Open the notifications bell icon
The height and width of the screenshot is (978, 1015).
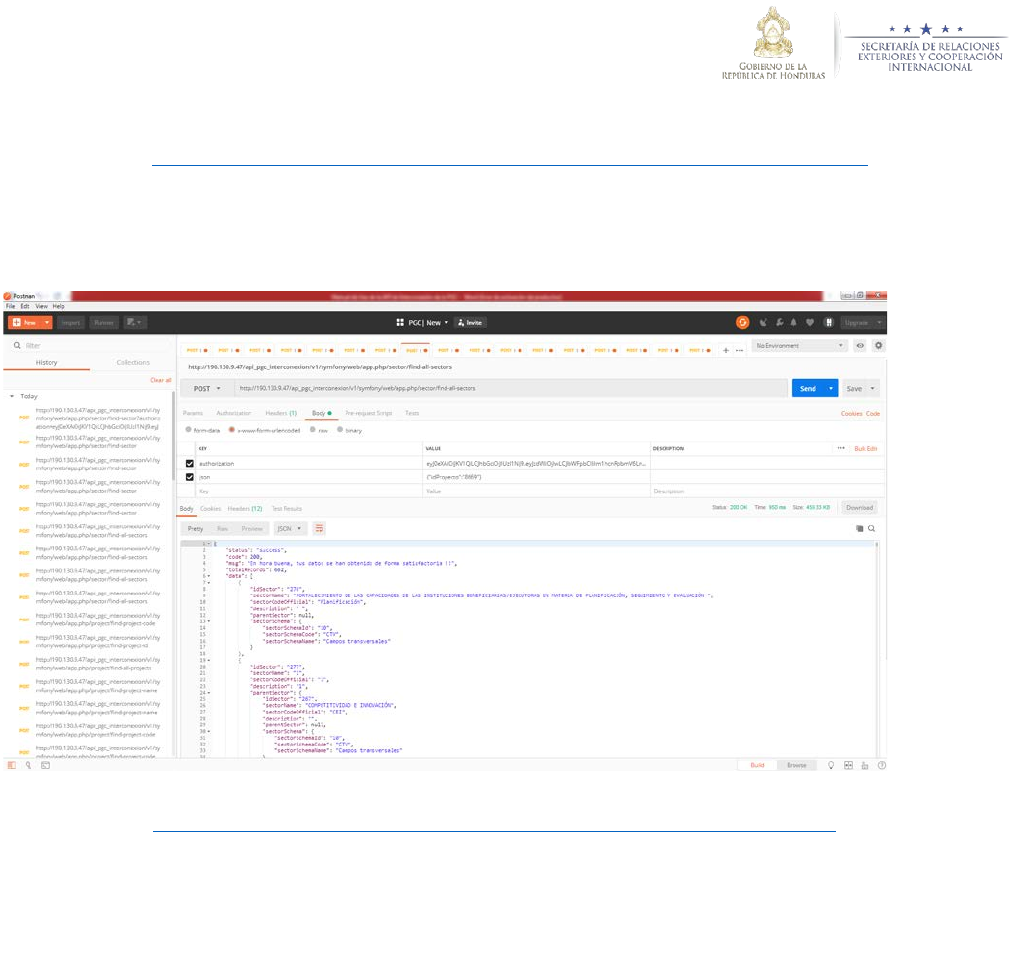[794, 322]
